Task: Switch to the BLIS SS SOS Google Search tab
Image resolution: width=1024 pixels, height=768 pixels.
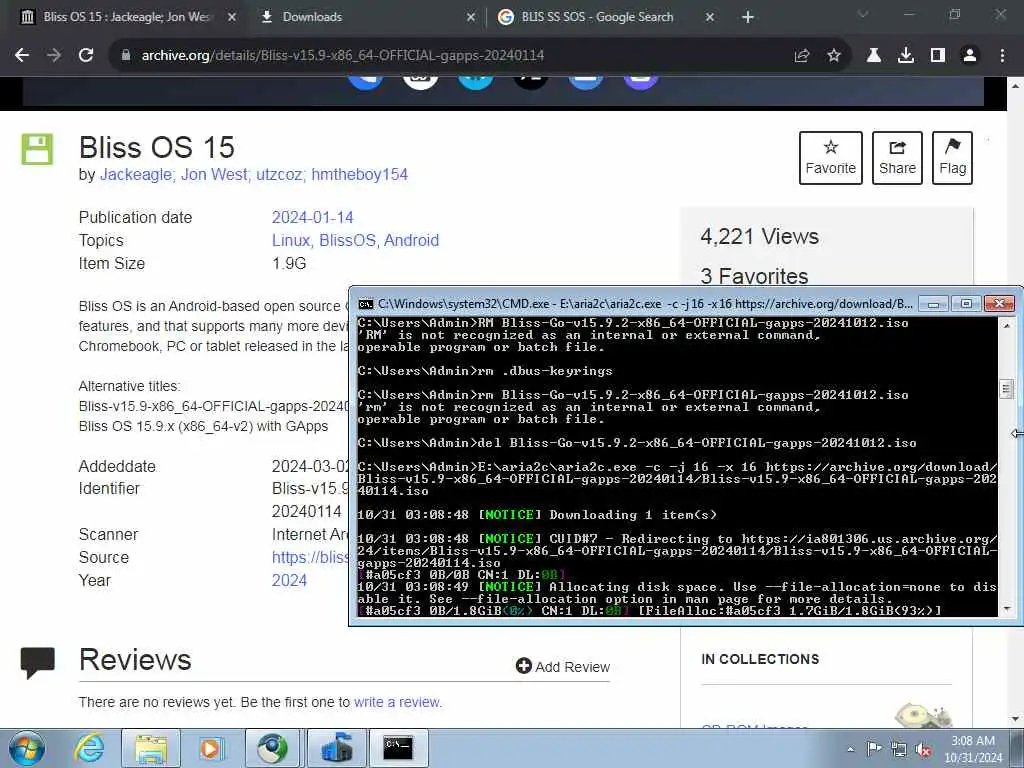Action: pyautogui.click(x=605, y=17)
